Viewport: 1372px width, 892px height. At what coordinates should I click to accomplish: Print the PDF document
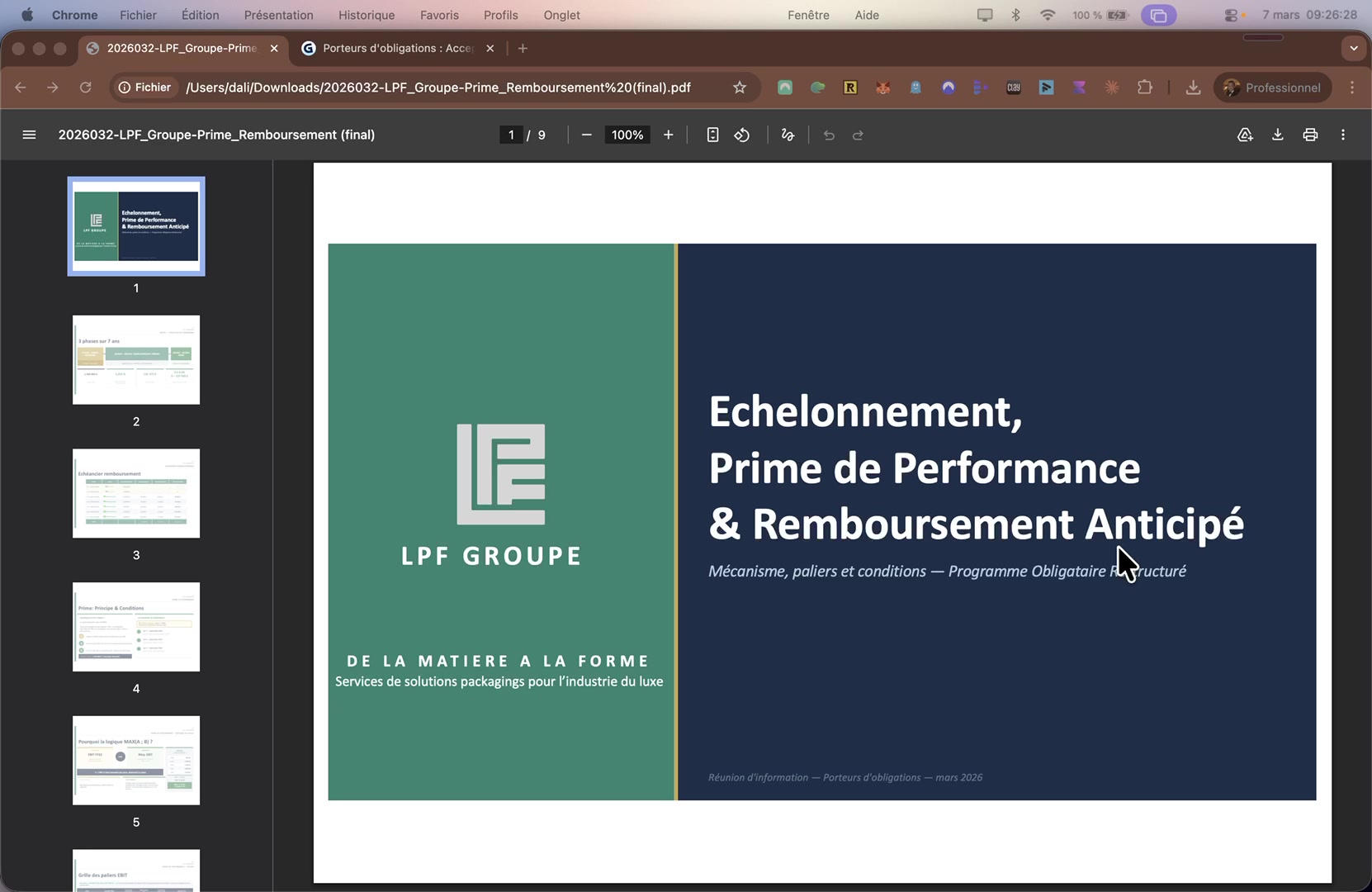click(x=1310, y=135)
